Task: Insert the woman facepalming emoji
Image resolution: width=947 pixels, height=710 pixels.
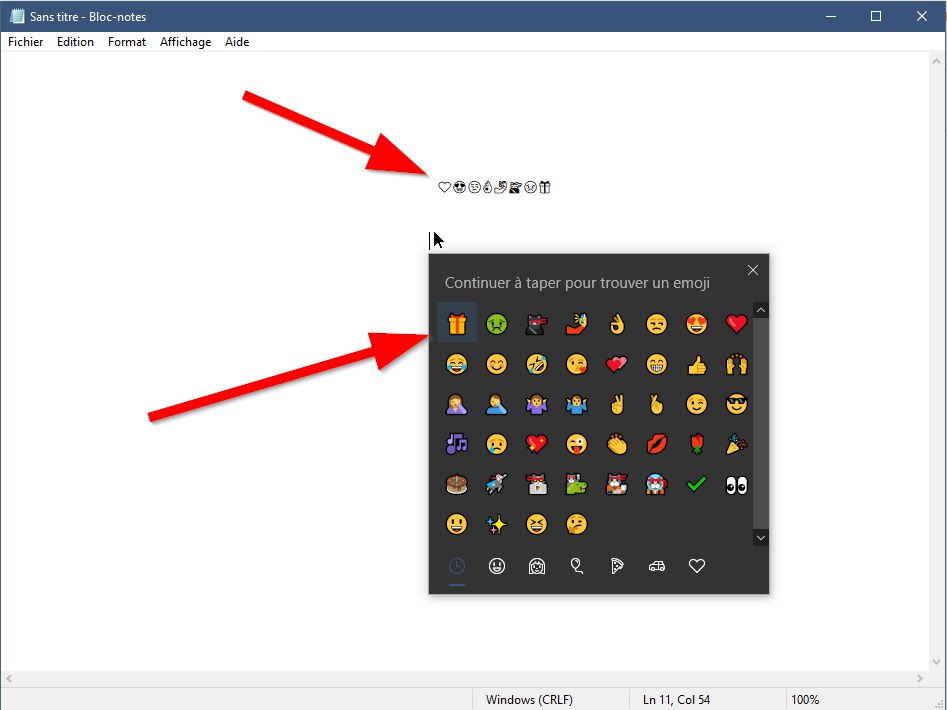Action: [x=457, y=404]
